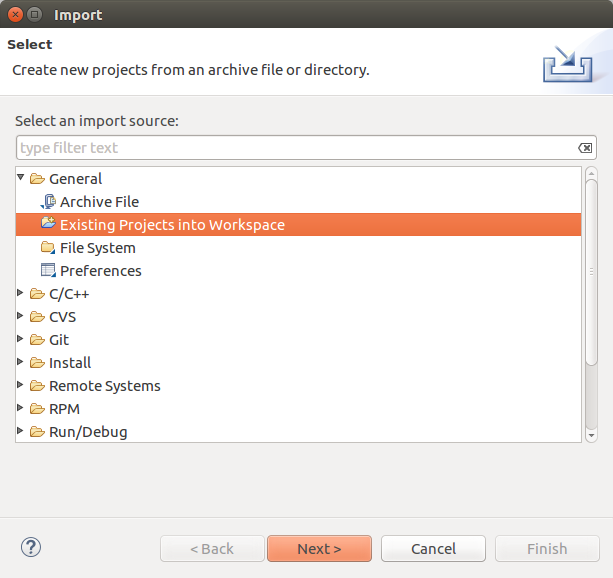Click the General folder icon
The width and height of the screenshot is (613, 578).
(x=37, y=179)
